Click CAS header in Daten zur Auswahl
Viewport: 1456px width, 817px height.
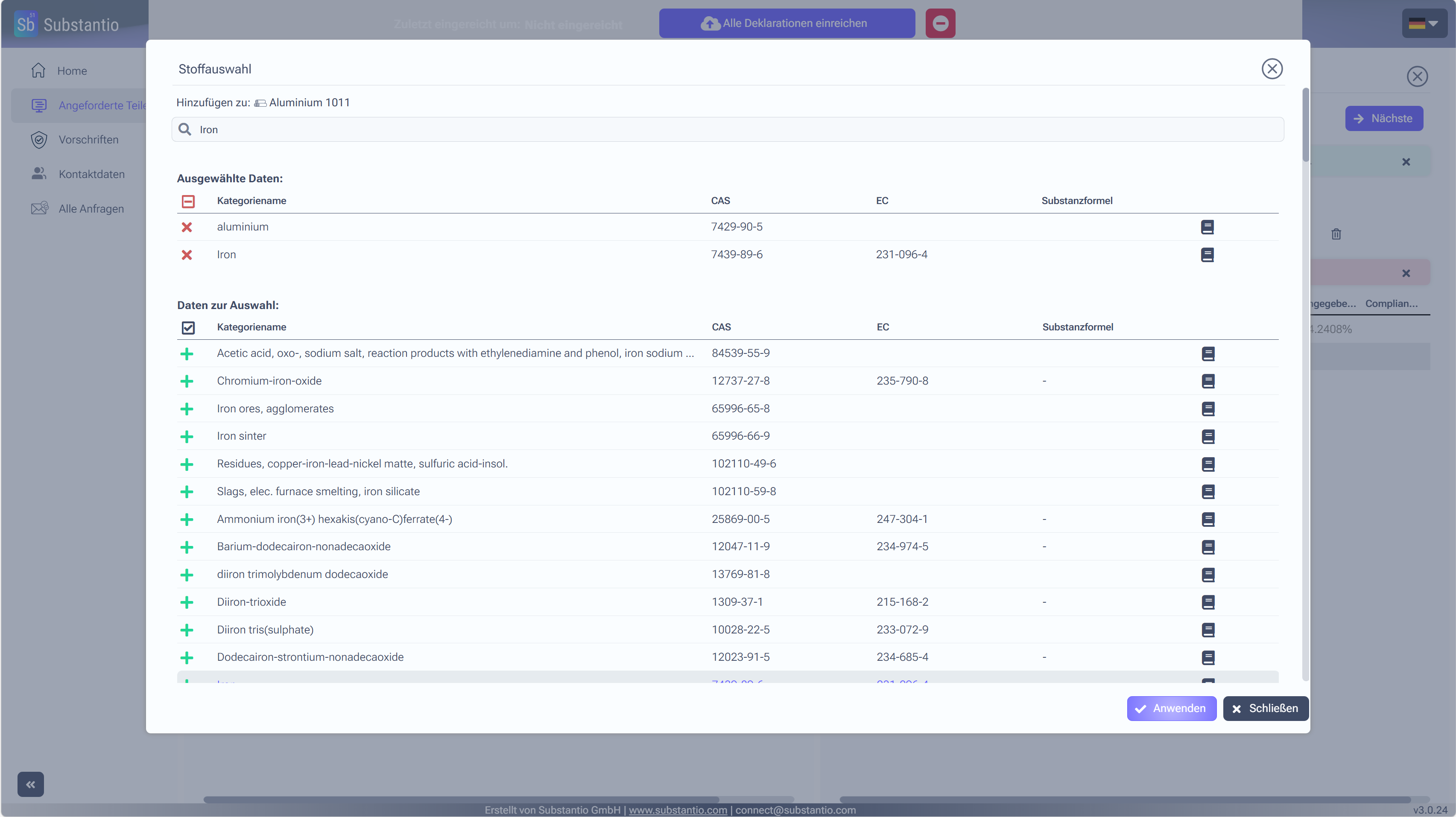pos(721,327)
